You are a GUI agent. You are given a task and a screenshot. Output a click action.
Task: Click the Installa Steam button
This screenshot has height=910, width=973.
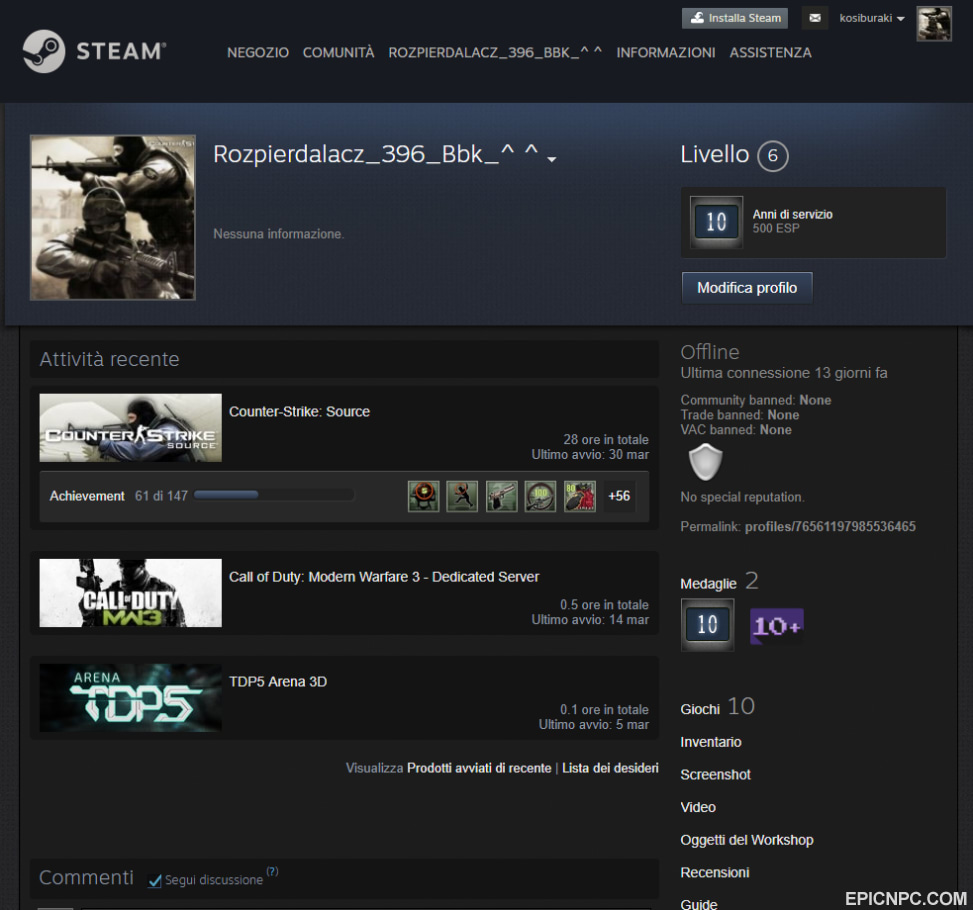click(x=735, y=18)
